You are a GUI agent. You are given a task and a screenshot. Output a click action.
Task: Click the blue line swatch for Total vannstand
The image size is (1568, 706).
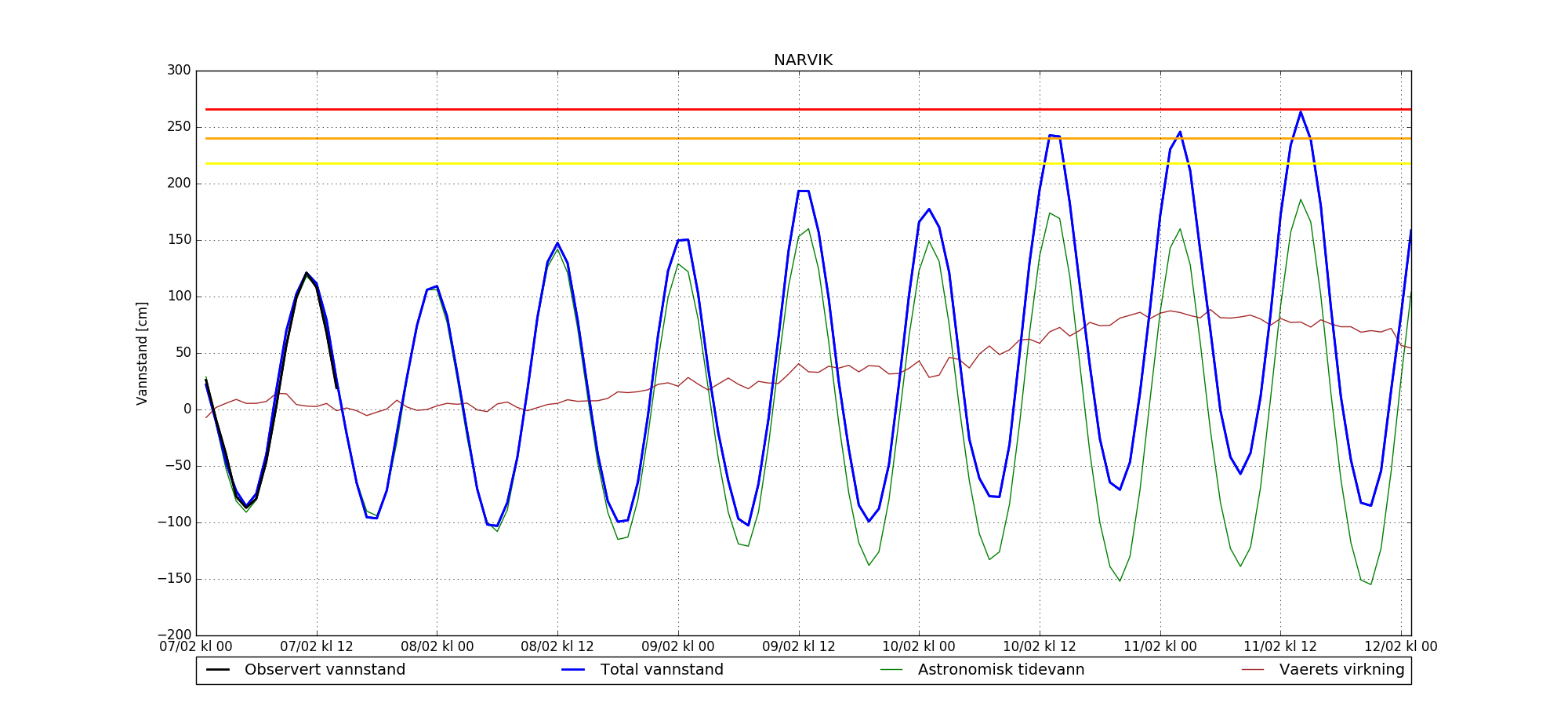pyautogui.click(x=573, y=670)
